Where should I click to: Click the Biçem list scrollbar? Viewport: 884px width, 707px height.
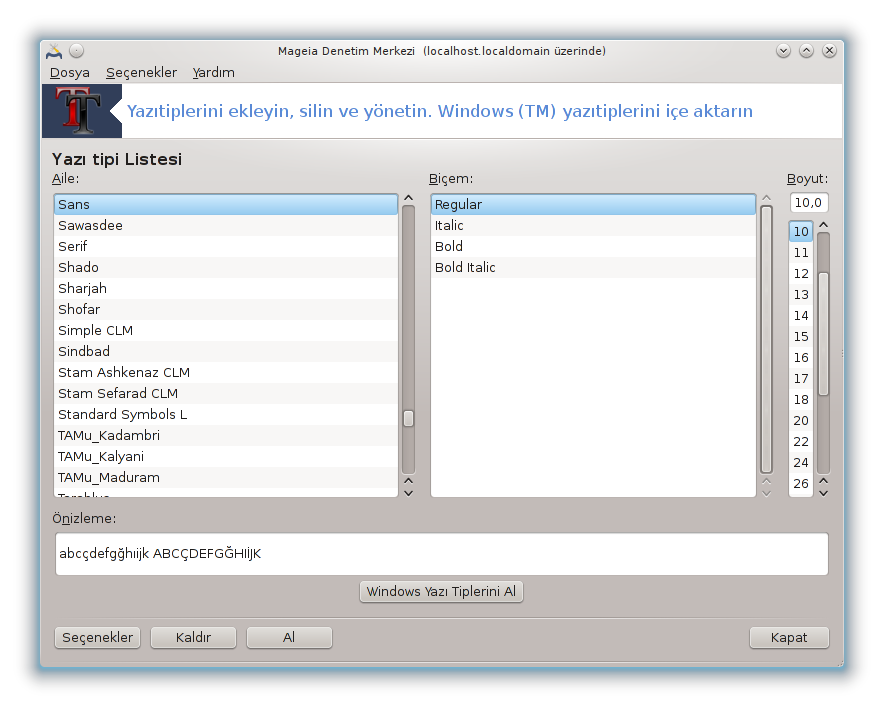pyautogui.click(x=766, y=340)
